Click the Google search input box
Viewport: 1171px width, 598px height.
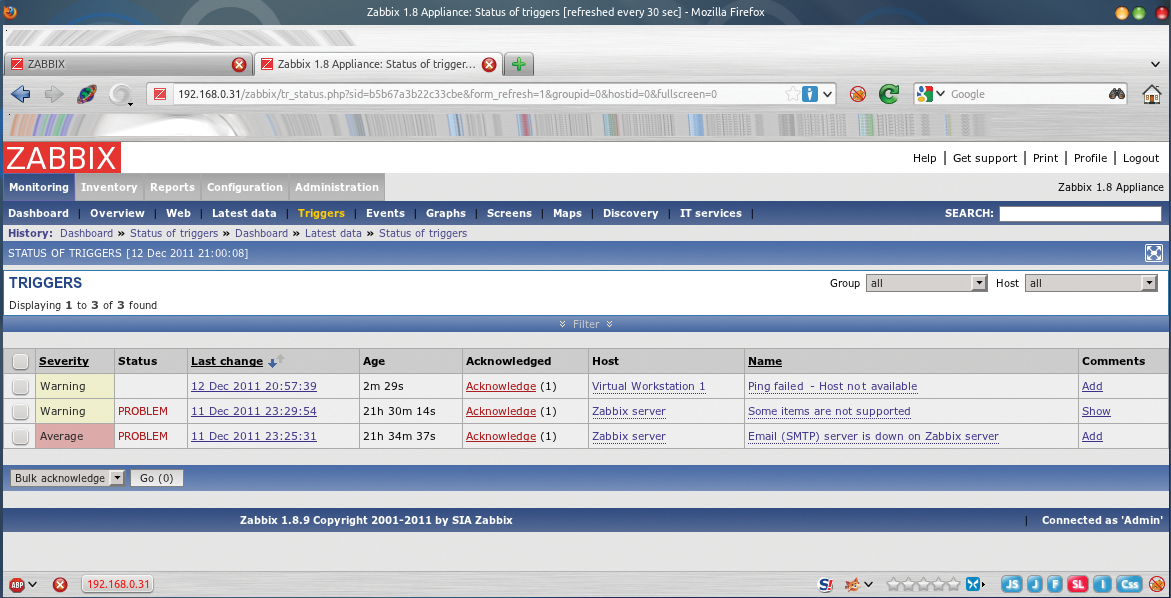[1028, 94]
